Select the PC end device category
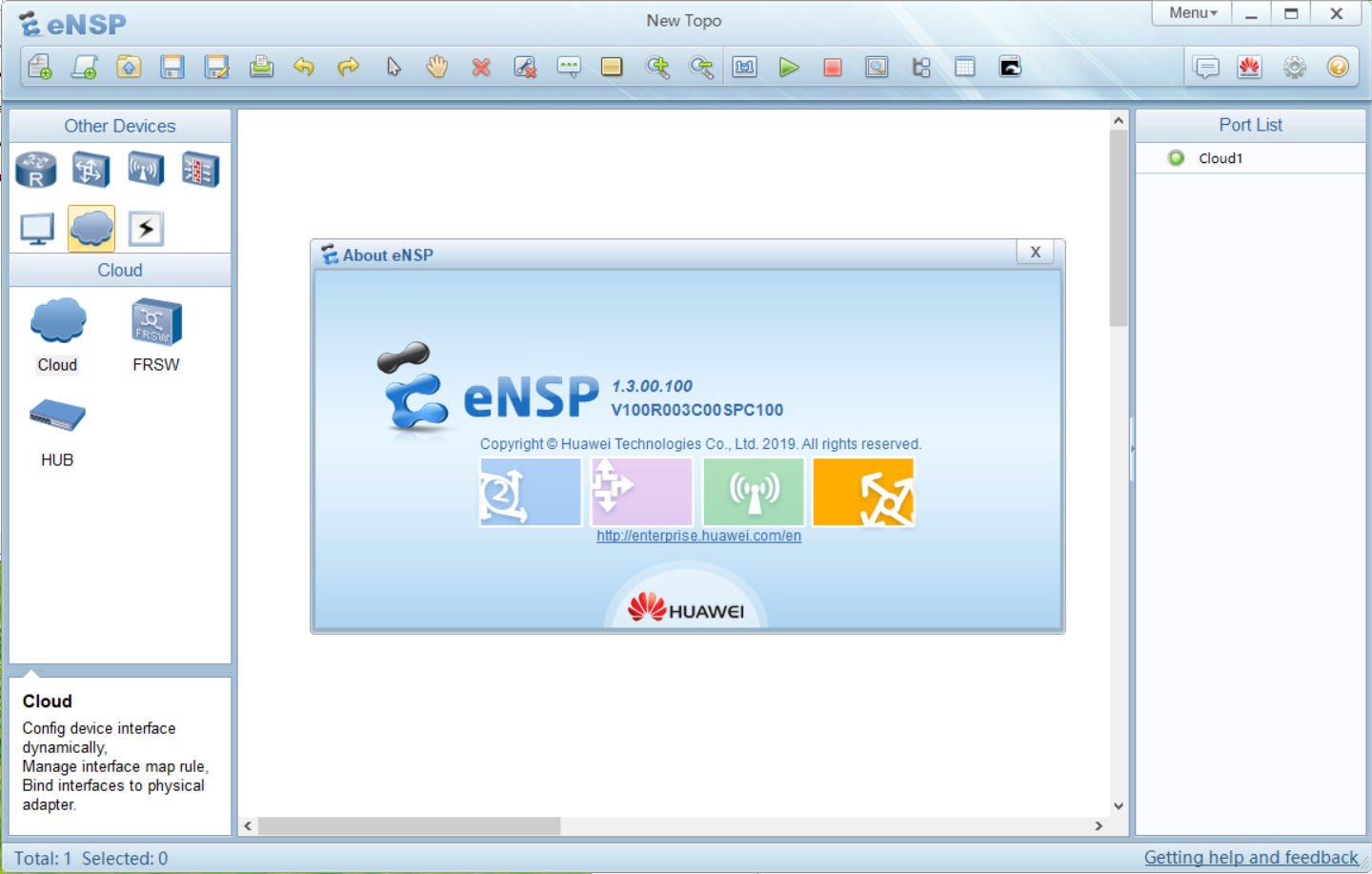The image size is (1372, 874). pos(37,229)
